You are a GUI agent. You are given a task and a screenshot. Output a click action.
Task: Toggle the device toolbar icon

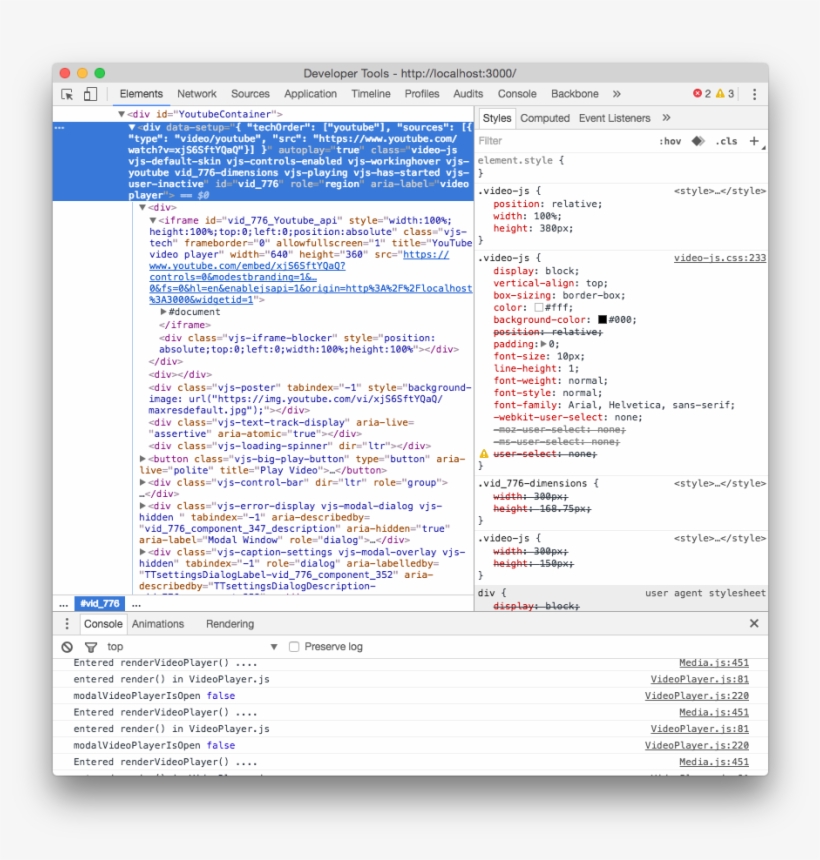click(90, 94)
